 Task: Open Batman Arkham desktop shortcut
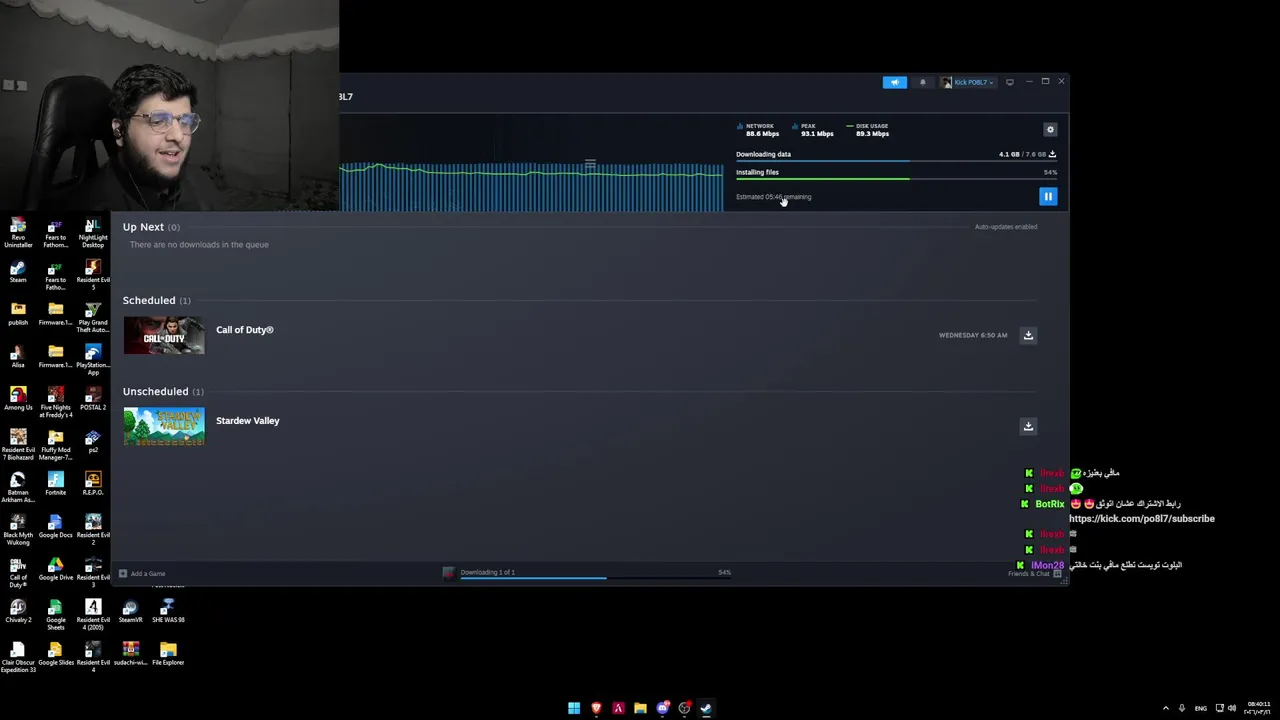click(x=18, y=487)
